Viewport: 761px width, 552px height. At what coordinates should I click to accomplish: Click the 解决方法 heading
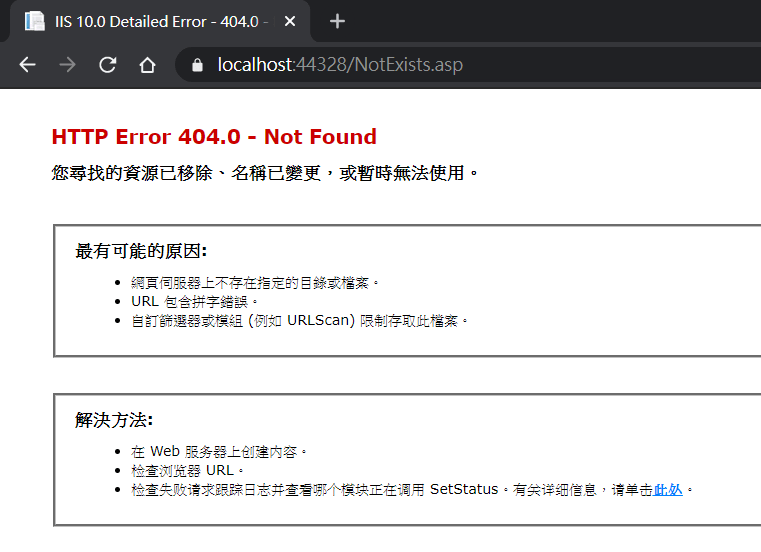(114, 420)
